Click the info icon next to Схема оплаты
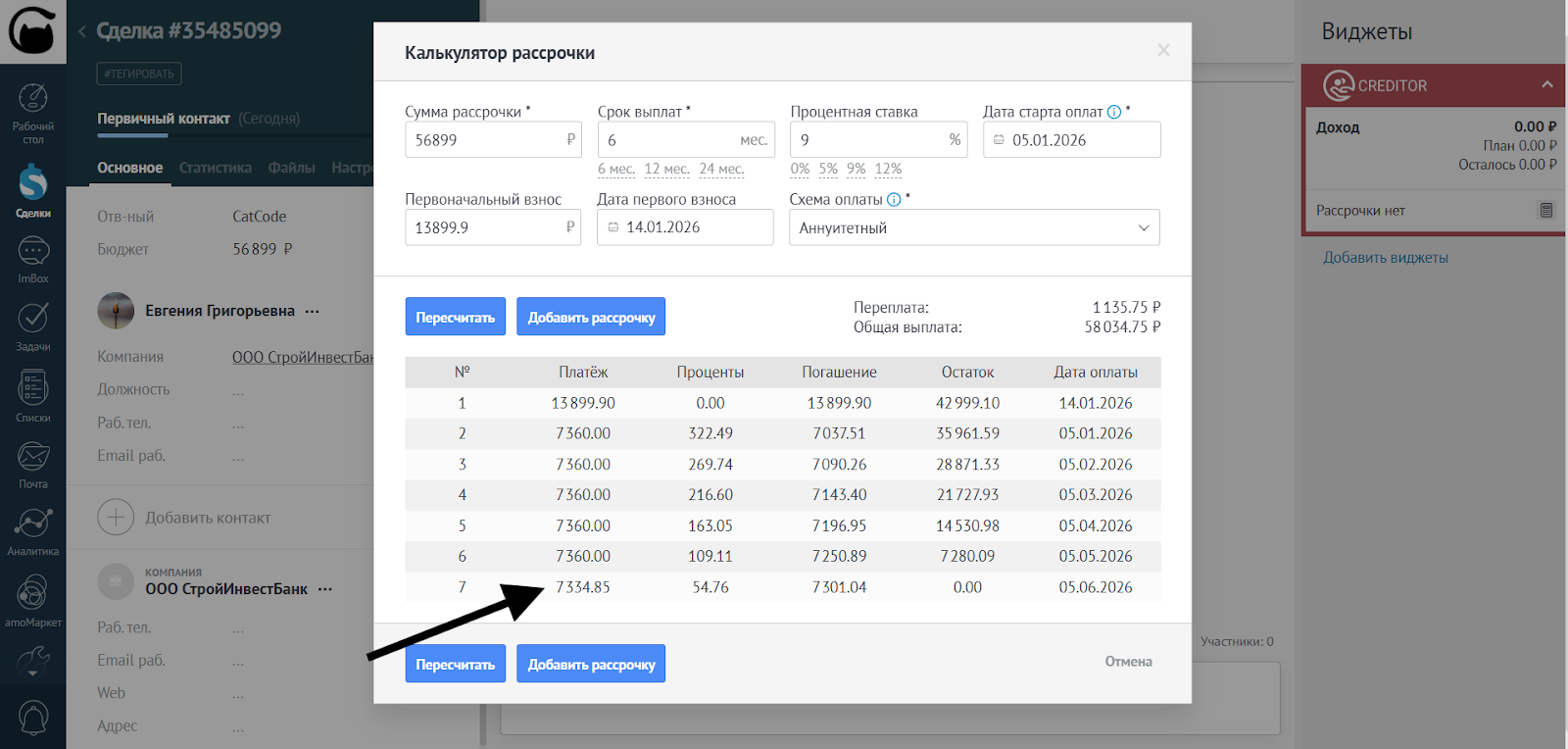The width and height of the screenshot is (1568, 749). click(894, 200)
